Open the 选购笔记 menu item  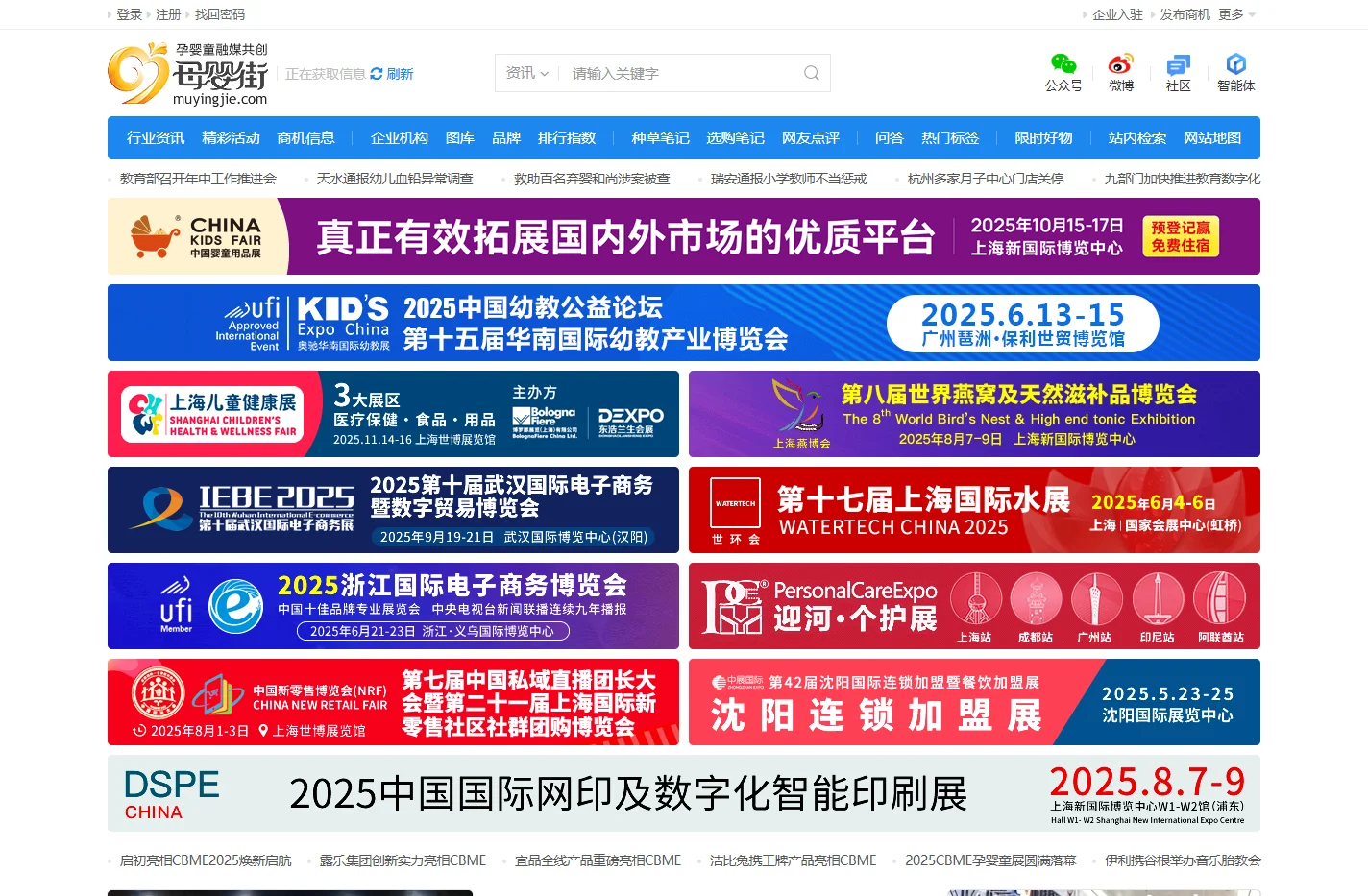[x=735, y=137]
